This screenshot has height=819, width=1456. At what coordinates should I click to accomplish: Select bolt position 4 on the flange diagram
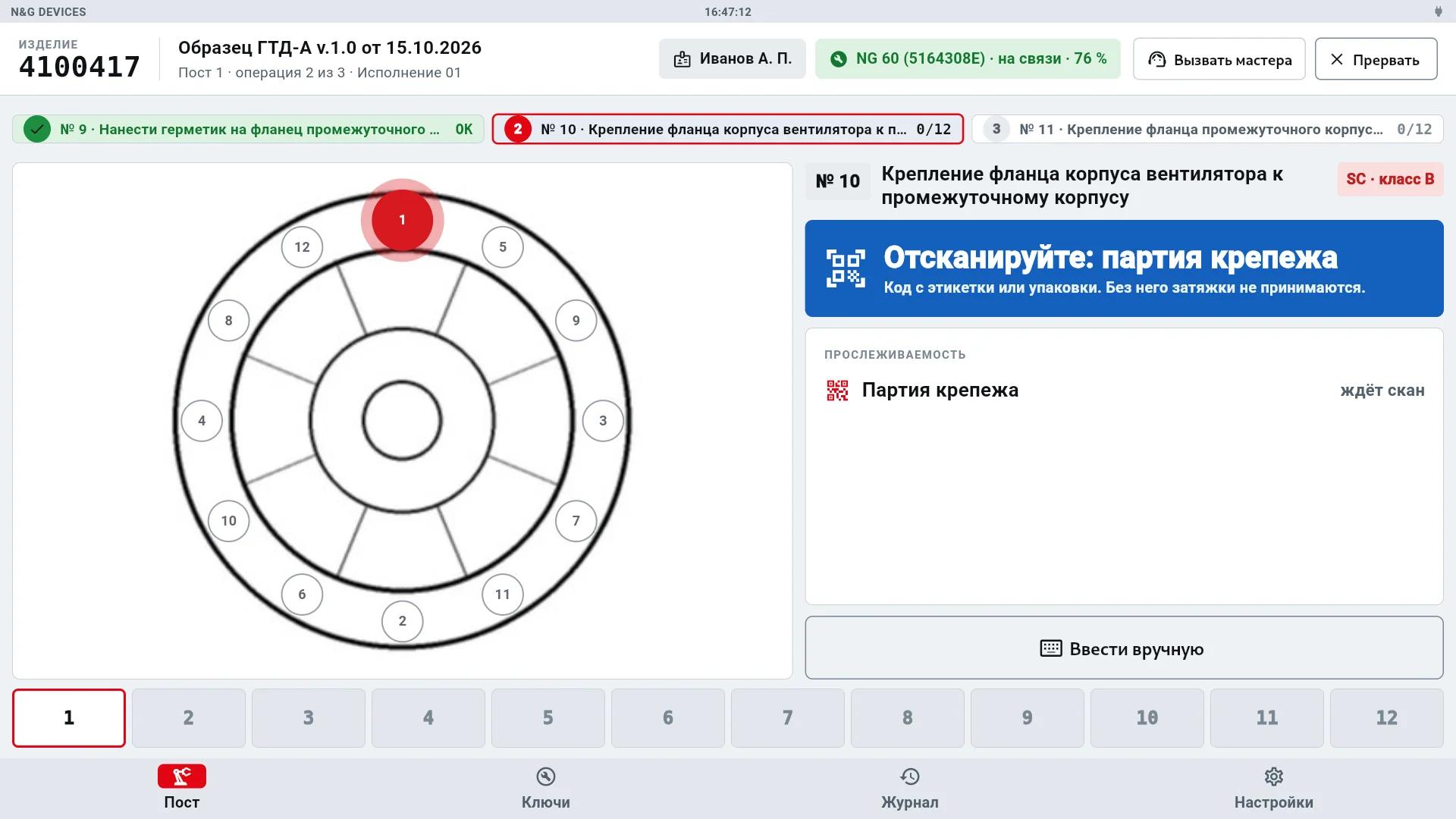pos(202,421)
